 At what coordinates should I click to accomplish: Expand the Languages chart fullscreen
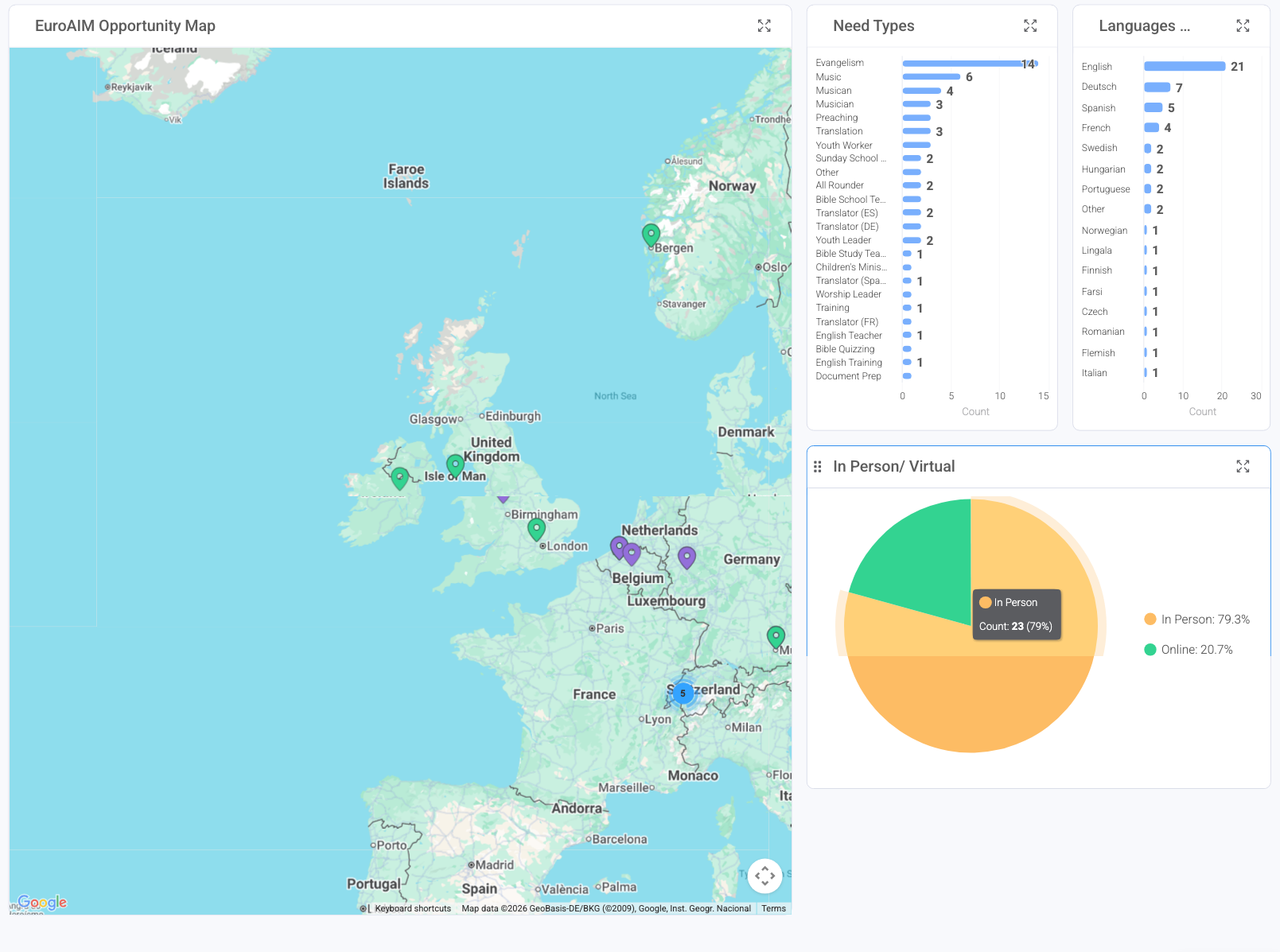coord(1242,26)
